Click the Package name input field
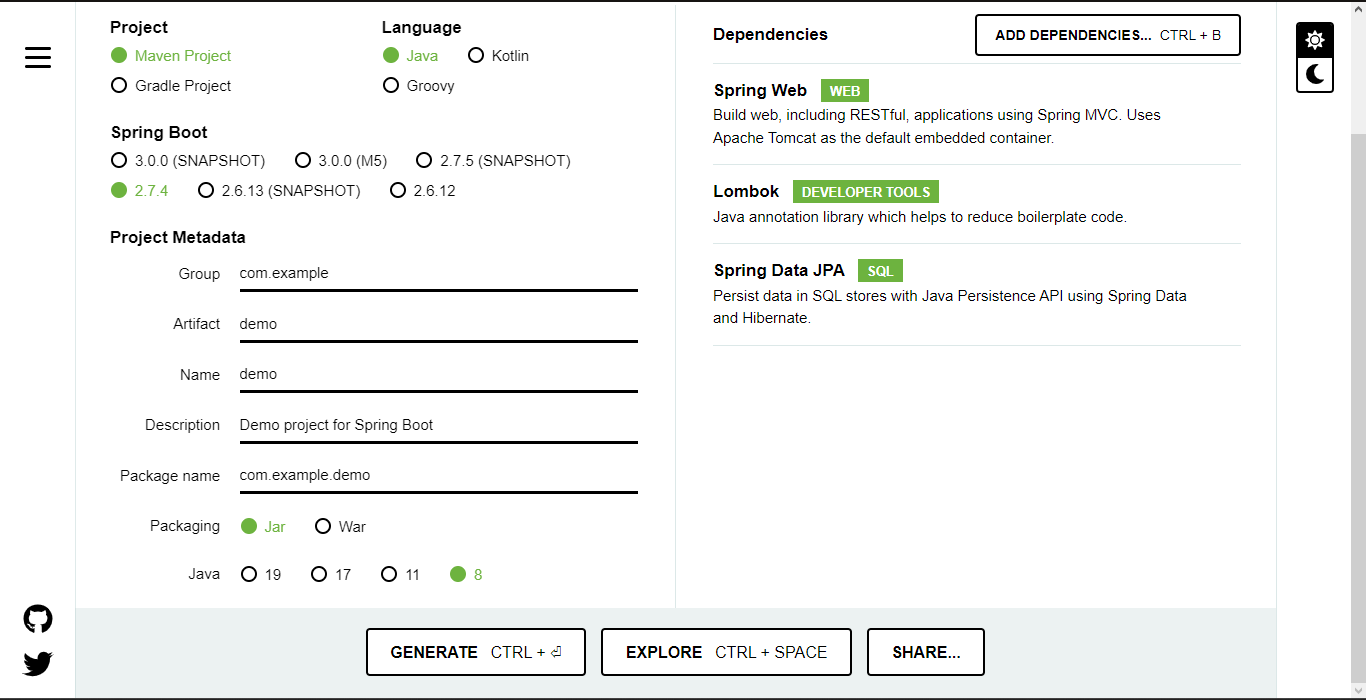This screenshot has height=700, width=1366. (x=438, y=475)
